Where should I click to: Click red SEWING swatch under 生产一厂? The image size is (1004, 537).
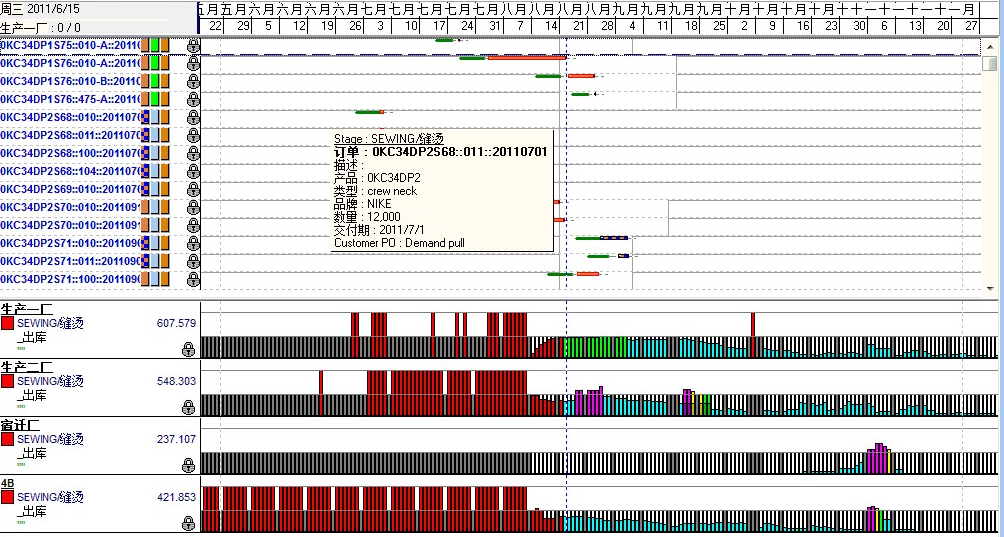[8, 324]
